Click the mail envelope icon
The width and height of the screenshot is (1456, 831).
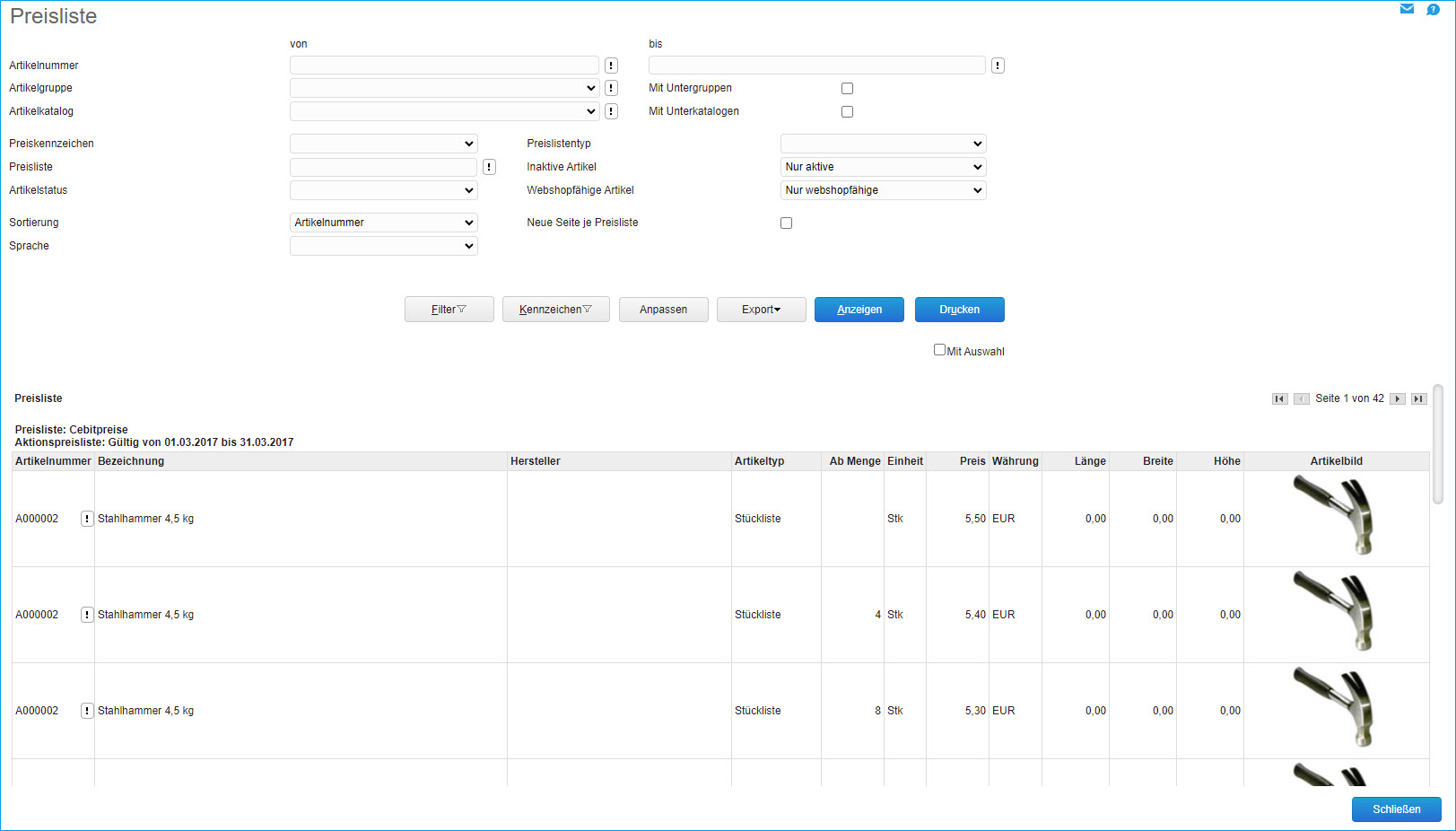pyautogui.click(x=1407, y=9)
